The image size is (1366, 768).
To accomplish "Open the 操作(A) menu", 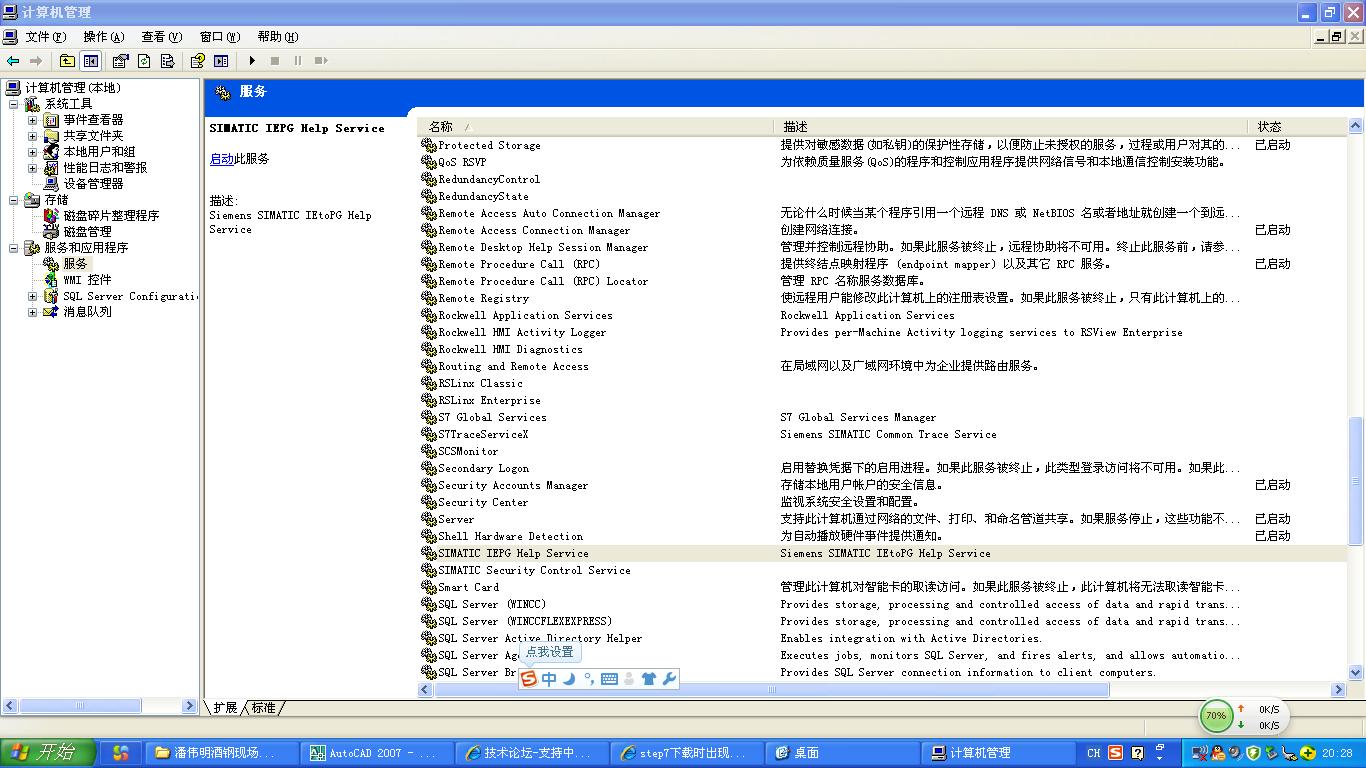I will tap(104, 37).
